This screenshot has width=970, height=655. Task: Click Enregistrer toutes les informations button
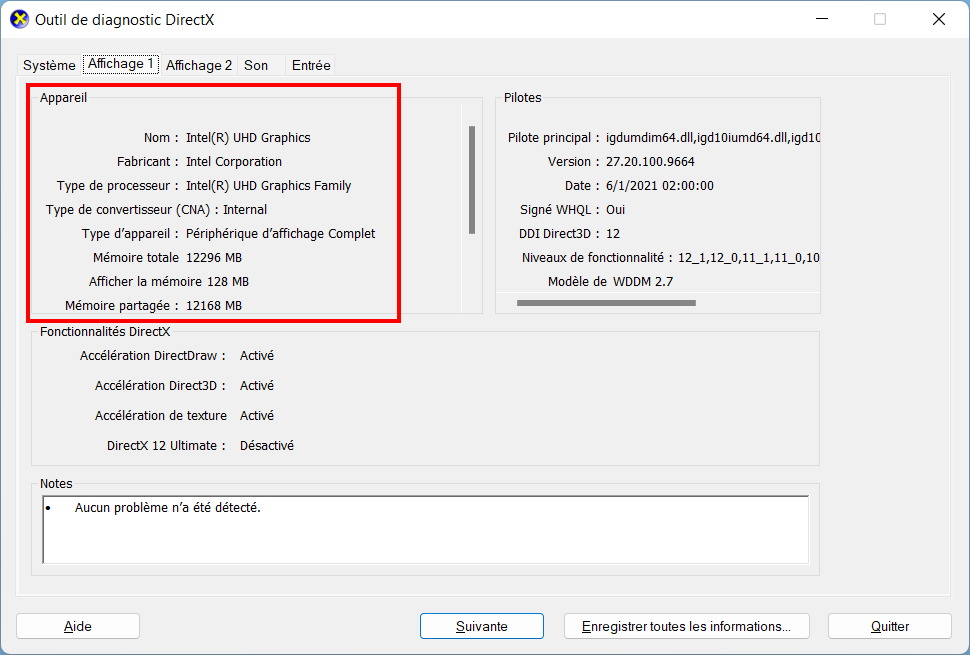[687, 626]
